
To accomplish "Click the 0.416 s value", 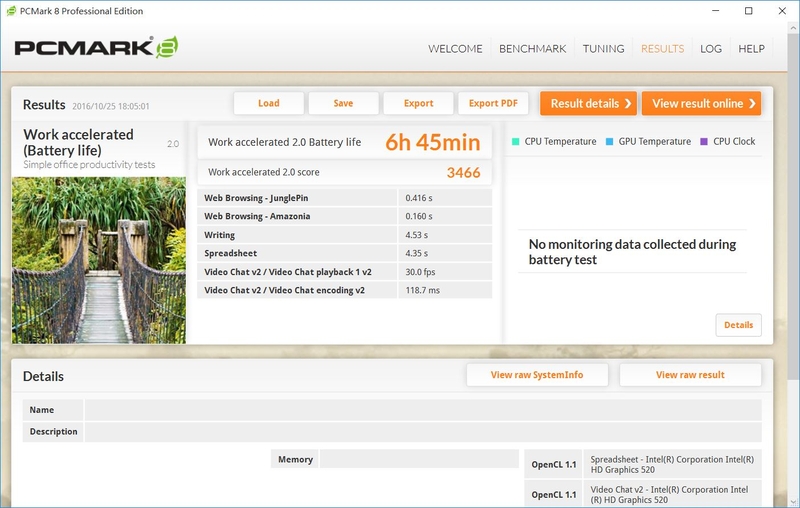I will [419, 198].
